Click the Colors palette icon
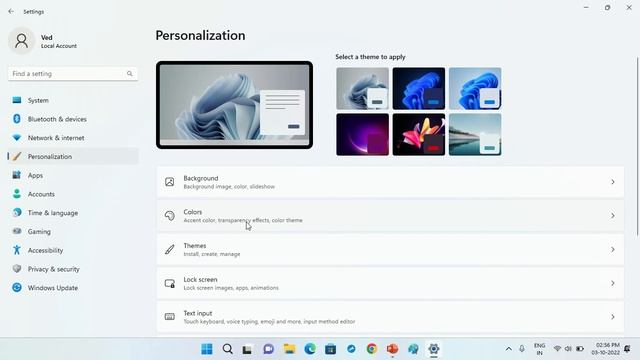 pyautogui.click(x=169, y=216)
